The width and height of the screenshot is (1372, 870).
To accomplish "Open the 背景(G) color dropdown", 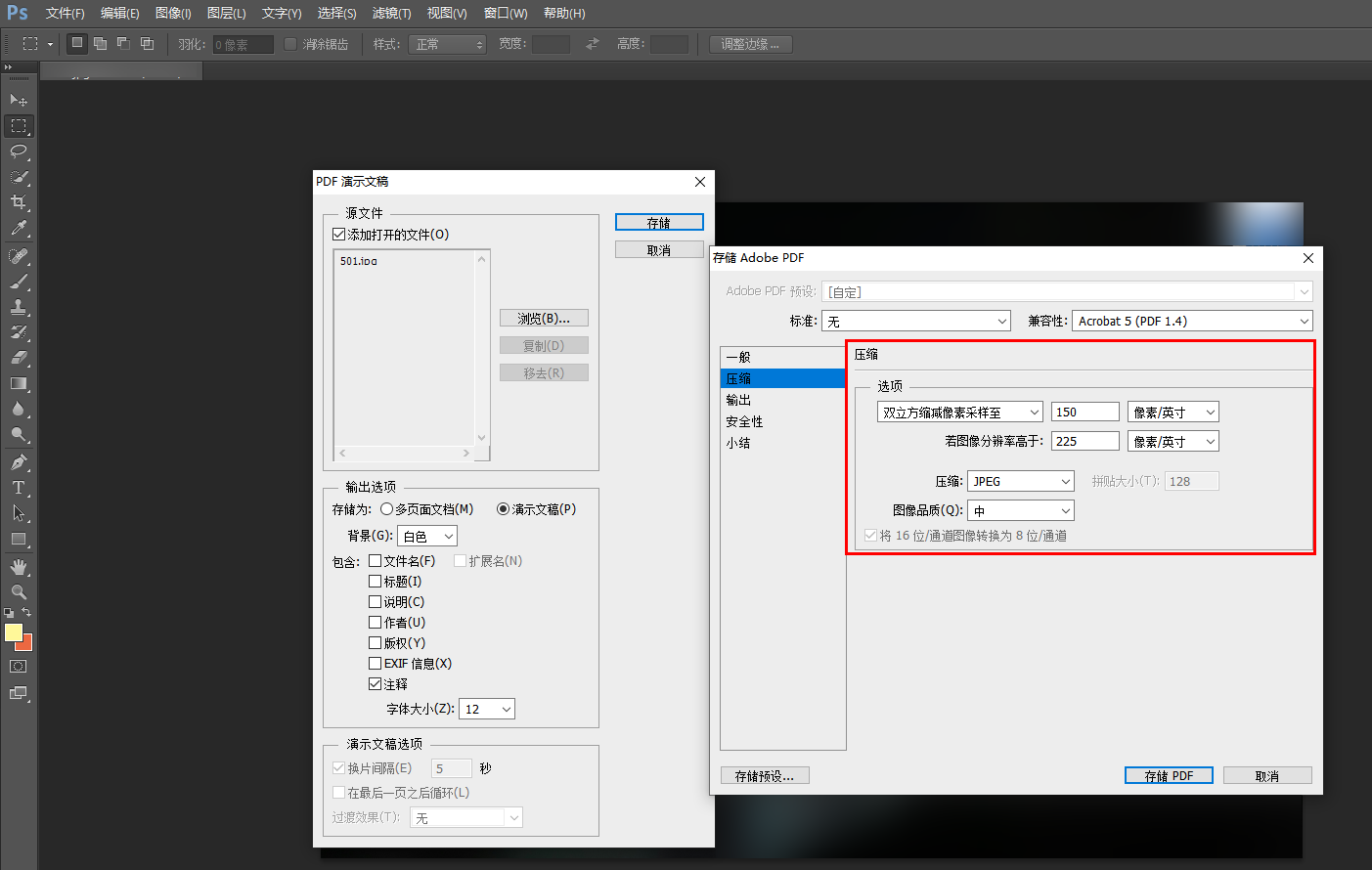I will tap(426, 535).
